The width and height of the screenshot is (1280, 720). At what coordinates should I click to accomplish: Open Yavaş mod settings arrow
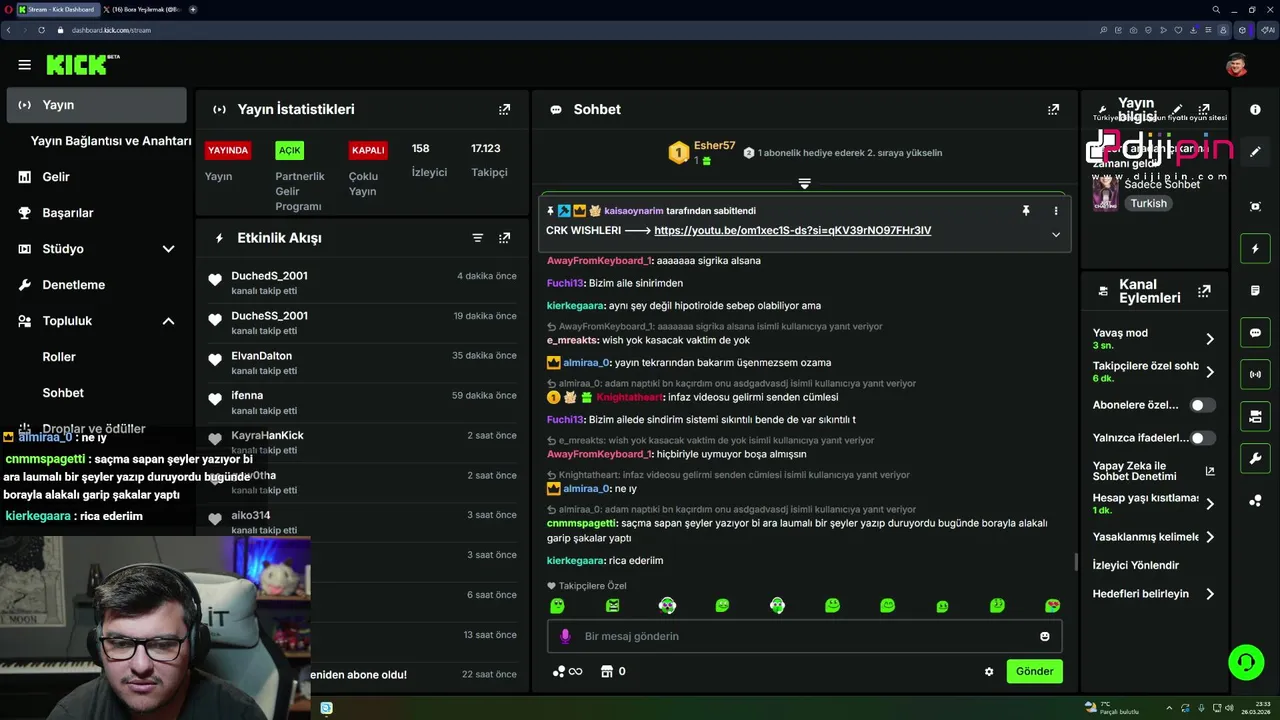pyautogui.click(x=1210, y=339)
